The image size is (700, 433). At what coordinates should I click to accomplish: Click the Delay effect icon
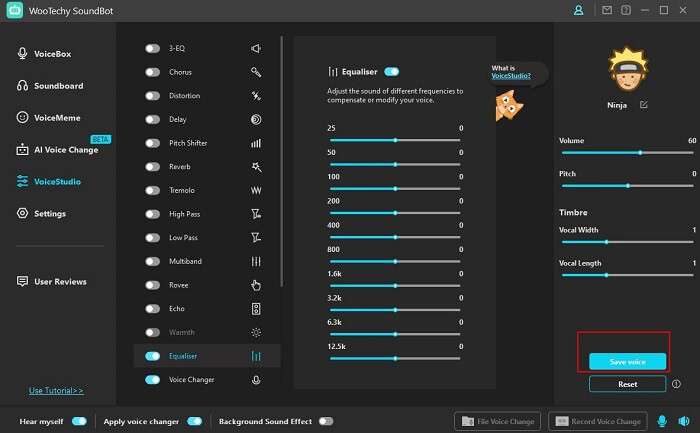click(x=256, y=119)
